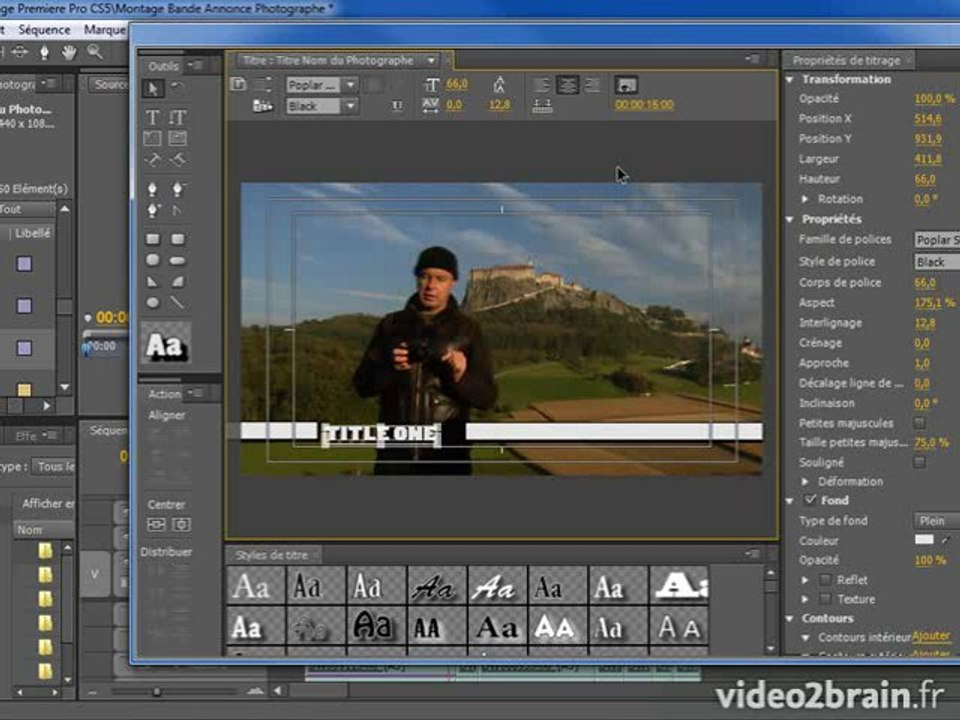Select the Vertical Area Type tool
The height and width of the screenshot is (720, 960).
(x=178, y=138)
